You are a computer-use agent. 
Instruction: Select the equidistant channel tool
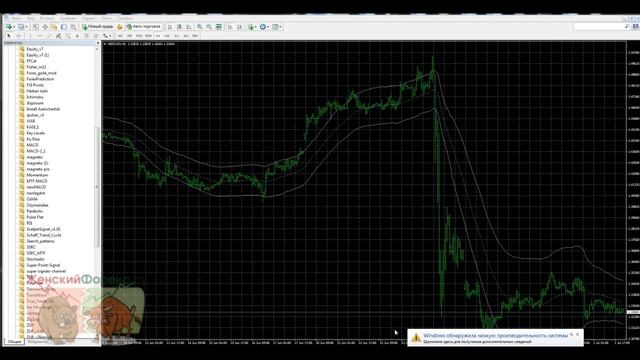click(58, 36)
